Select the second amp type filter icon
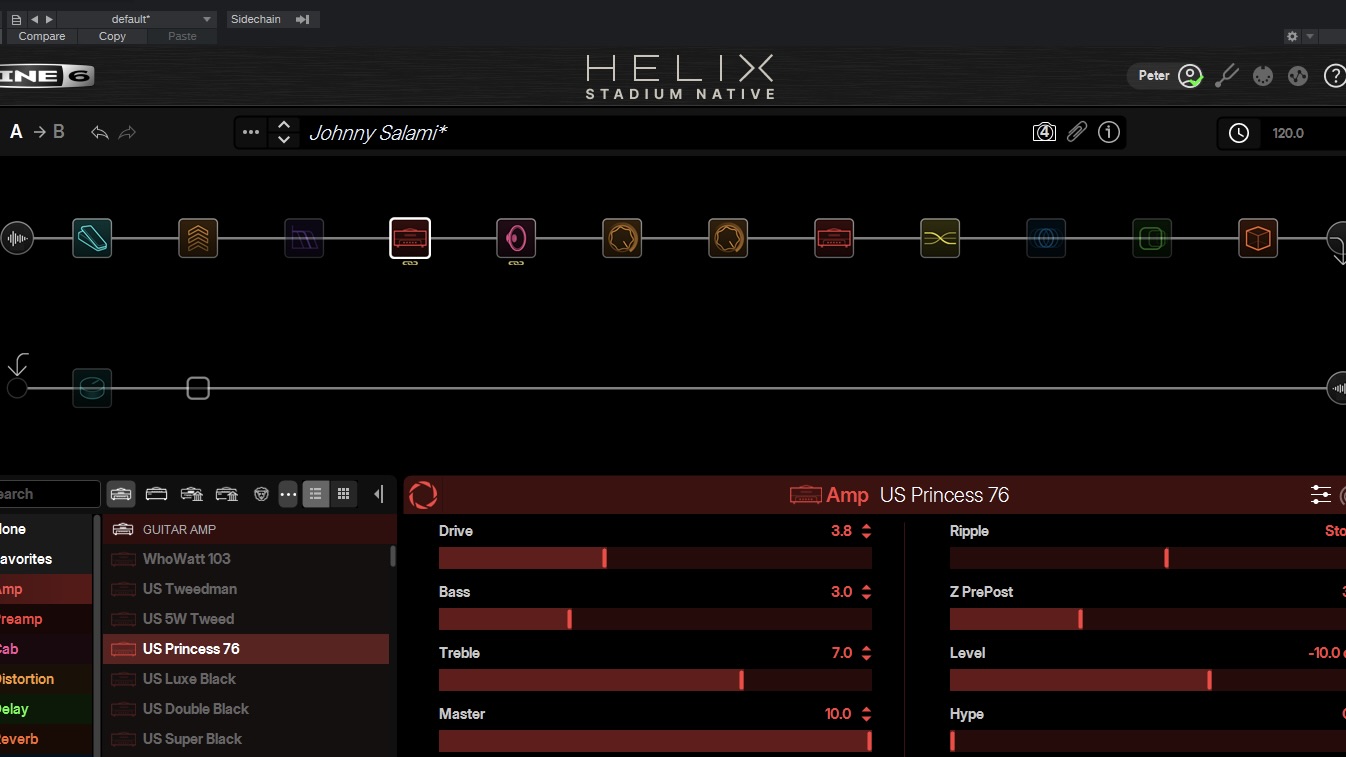This screenshot has height=757, width=1346. click(156, 494)
